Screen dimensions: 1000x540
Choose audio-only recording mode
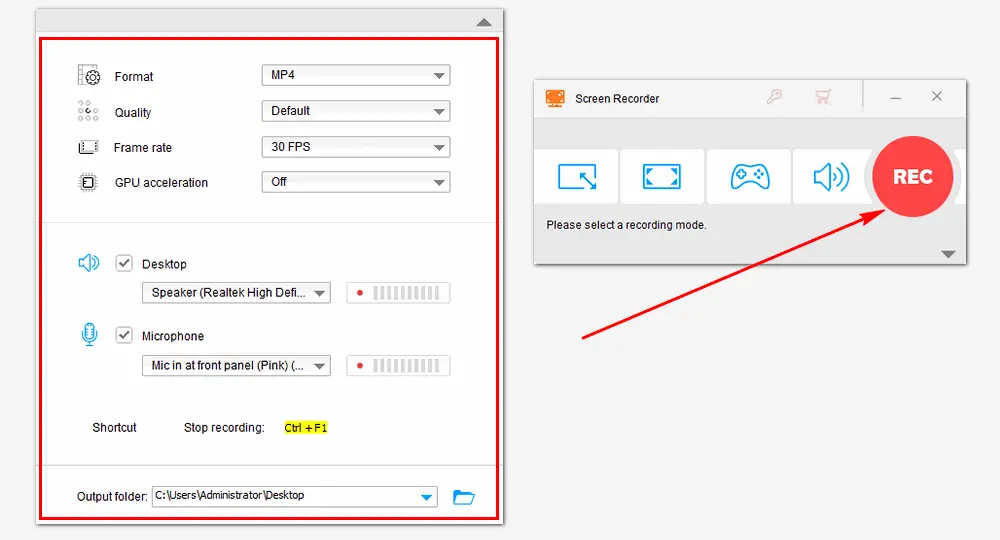pos(831,177)
